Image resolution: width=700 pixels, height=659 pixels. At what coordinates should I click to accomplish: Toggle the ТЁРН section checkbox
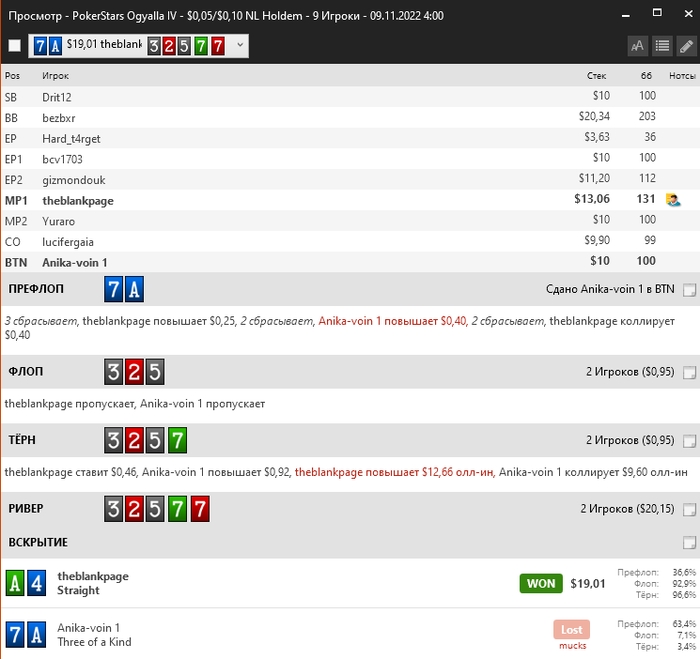click(688, 441)
